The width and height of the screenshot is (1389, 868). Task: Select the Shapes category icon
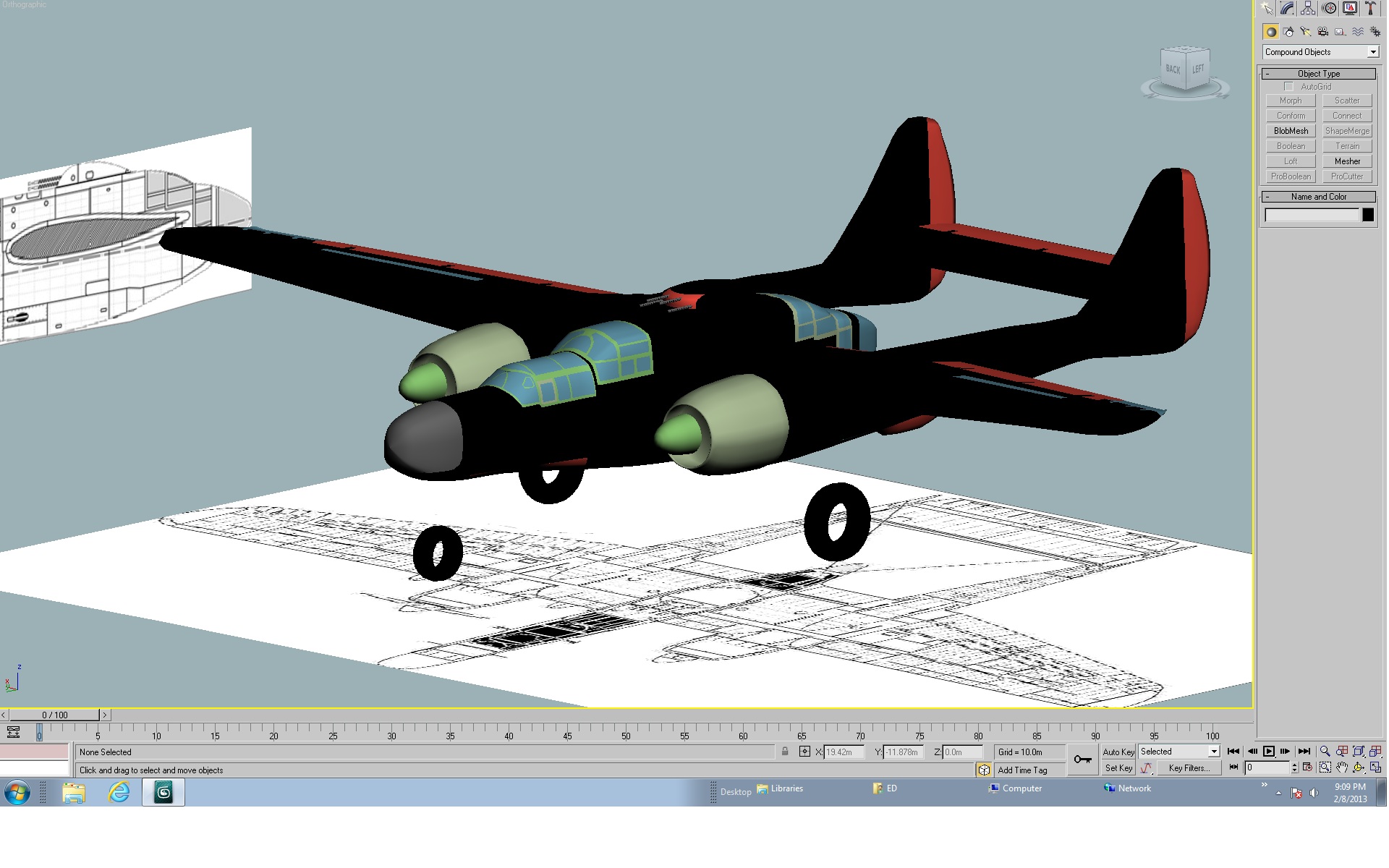1288,32
